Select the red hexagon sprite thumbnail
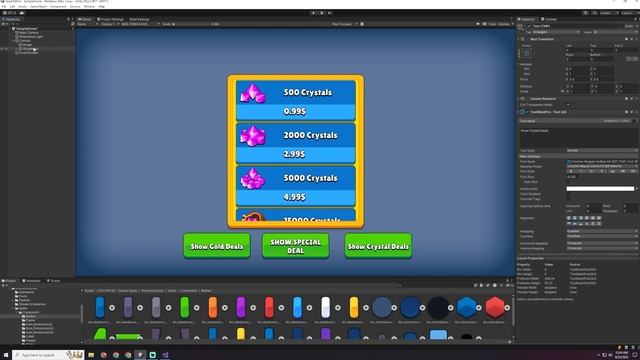This screenshot has width=640, height=360. click(495, 307)
